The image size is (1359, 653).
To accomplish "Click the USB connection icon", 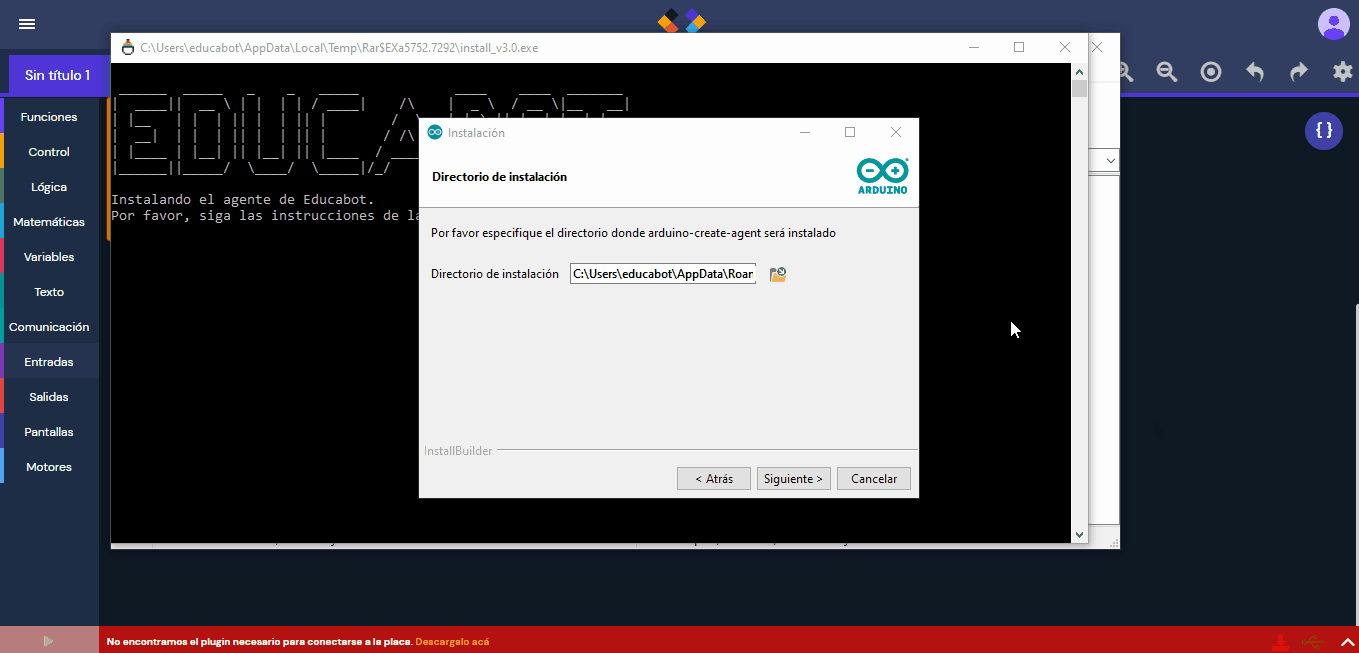I will click(x=1313, y=641).
